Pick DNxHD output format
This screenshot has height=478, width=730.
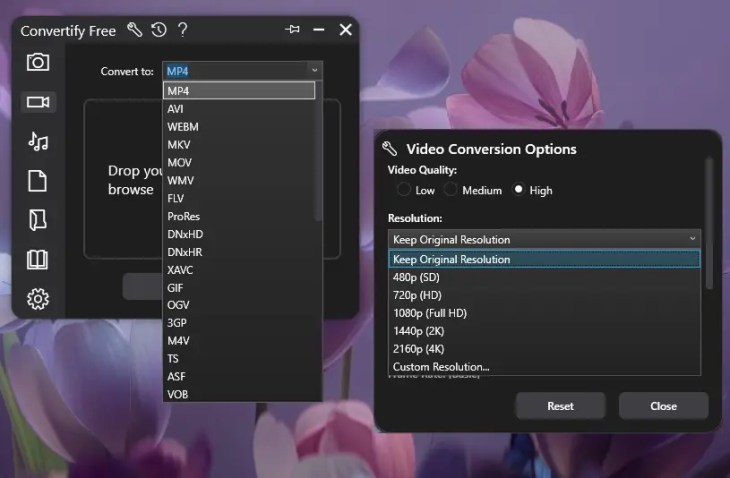click(239, 234)
